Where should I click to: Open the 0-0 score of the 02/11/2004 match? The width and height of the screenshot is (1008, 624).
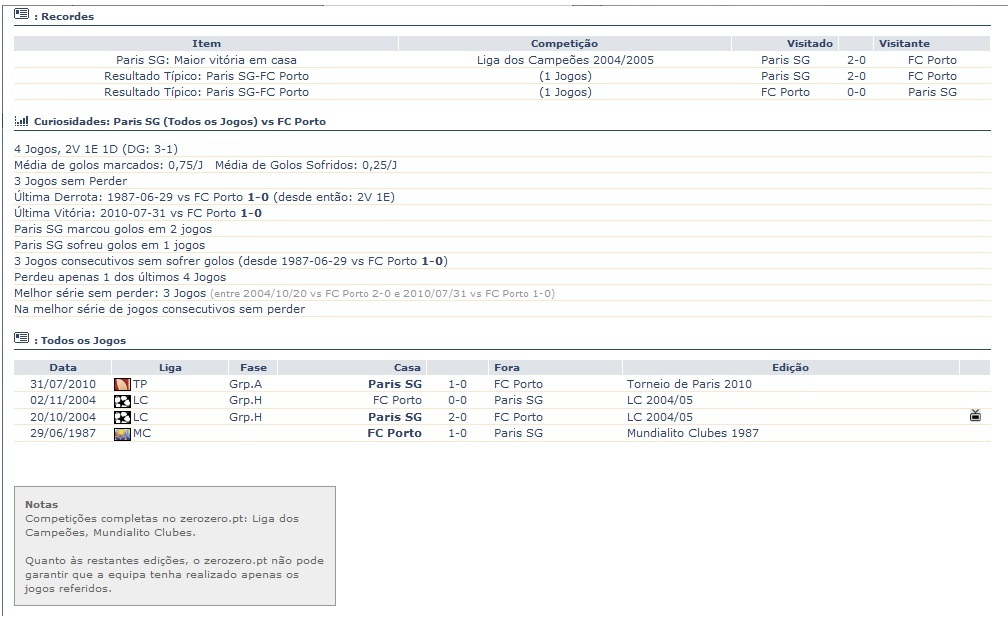(x=457, y=400)
